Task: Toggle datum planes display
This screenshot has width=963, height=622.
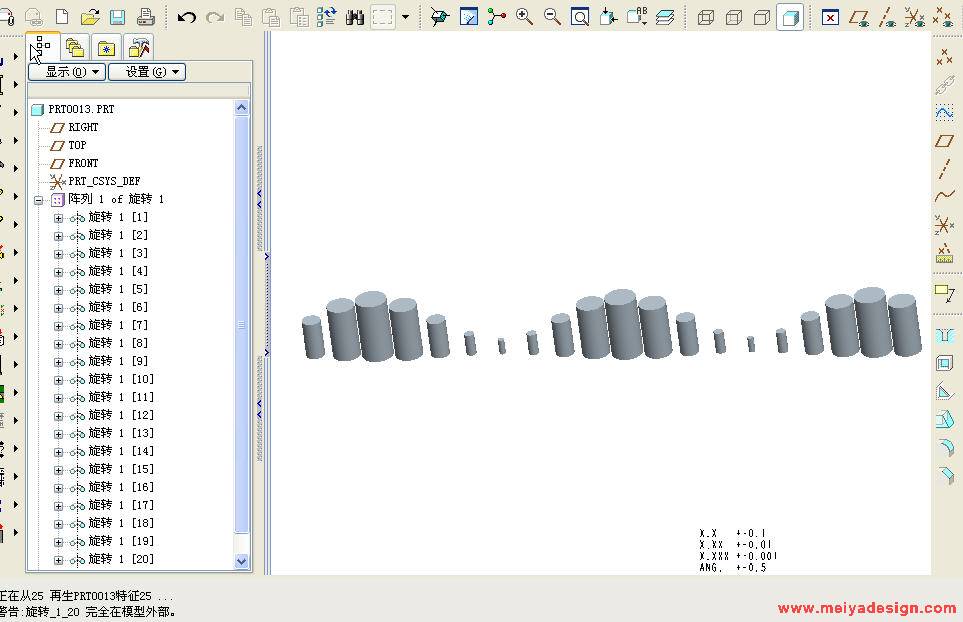Action: pos(858,17)
